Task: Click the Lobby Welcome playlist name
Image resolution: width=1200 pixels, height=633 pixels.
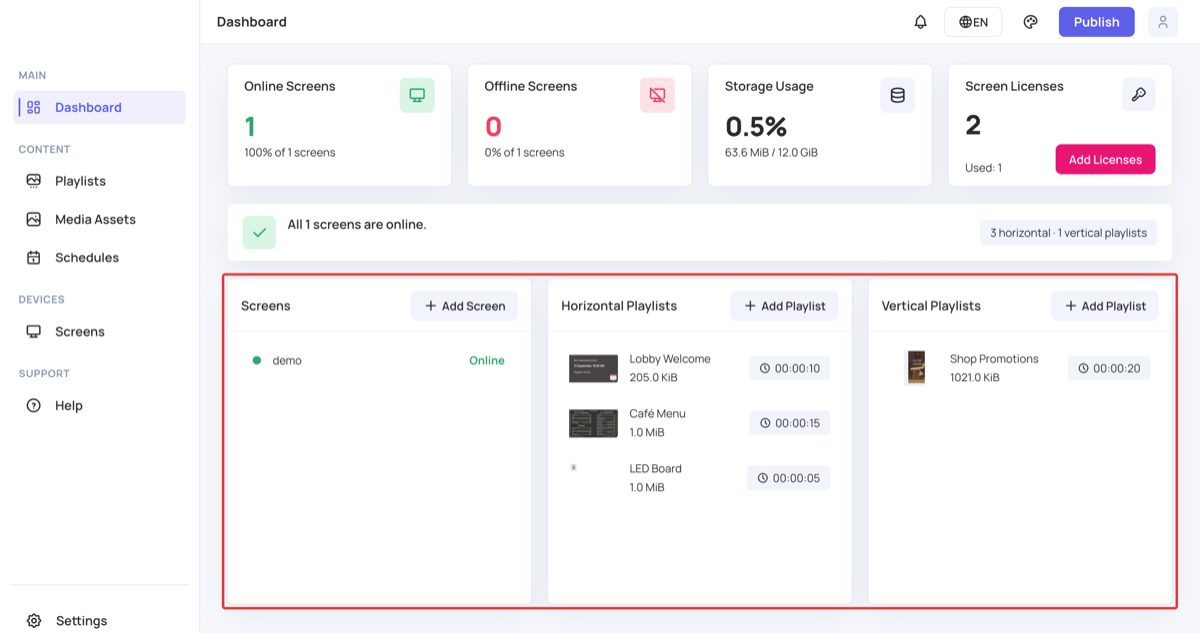Action: 670,359
